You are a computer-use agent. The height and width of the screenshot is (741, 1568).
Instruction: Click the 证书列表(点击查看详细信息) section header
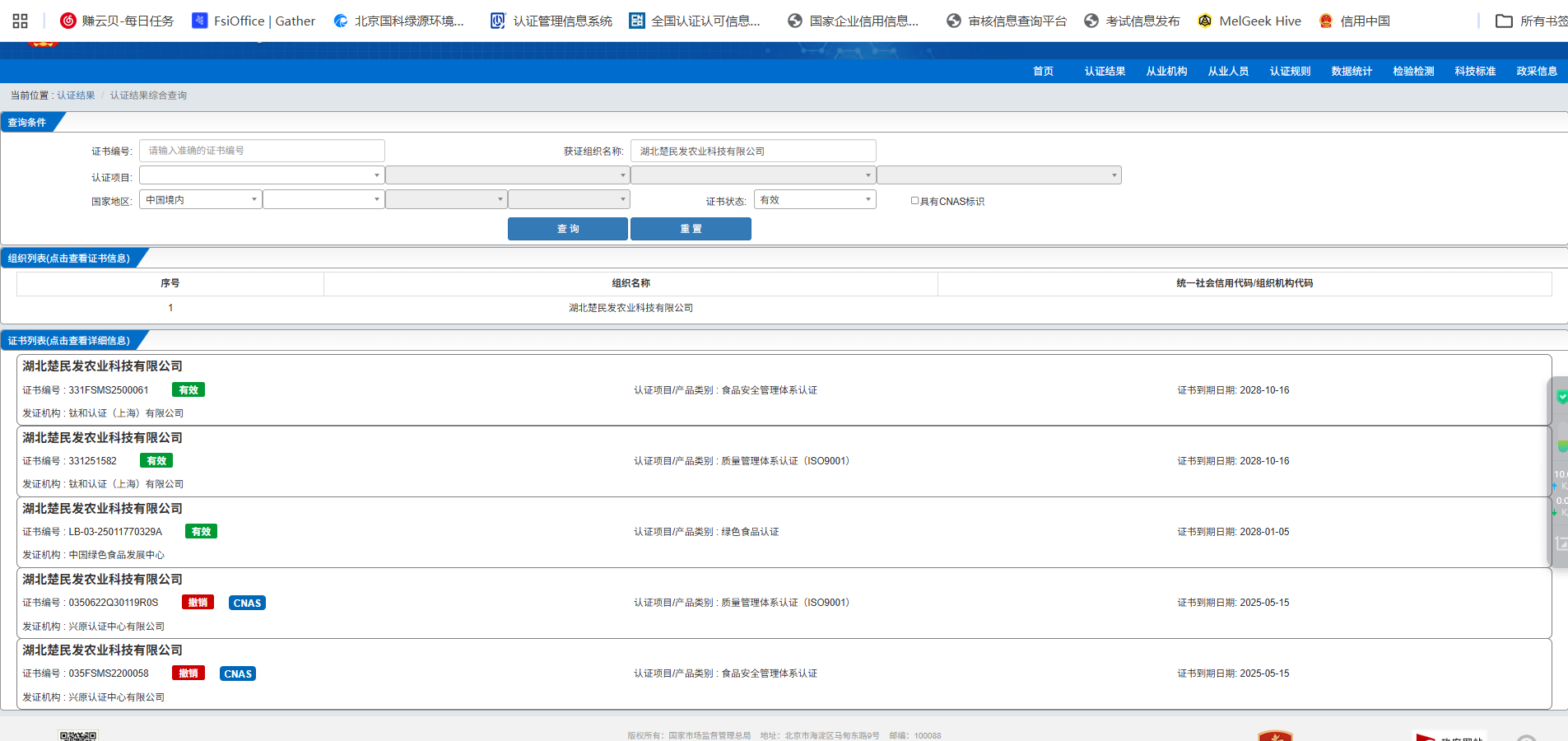coord(69,341)
